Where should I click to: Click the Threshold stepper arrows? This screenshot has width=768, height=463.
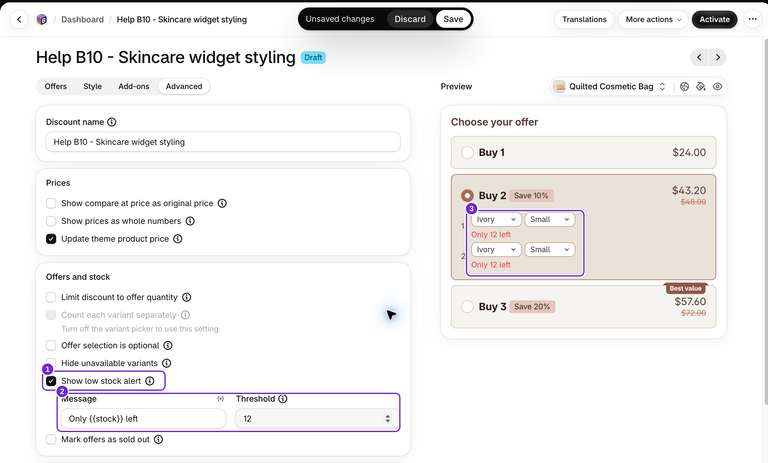(387, 419)
